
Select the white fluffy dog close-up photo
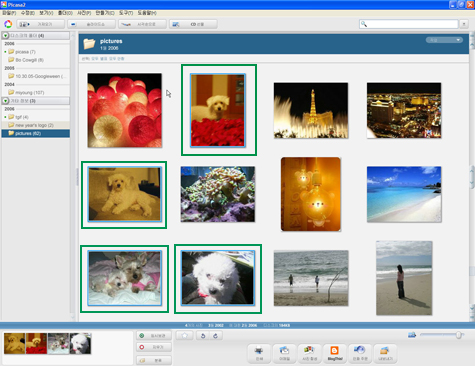click(218, 278)
